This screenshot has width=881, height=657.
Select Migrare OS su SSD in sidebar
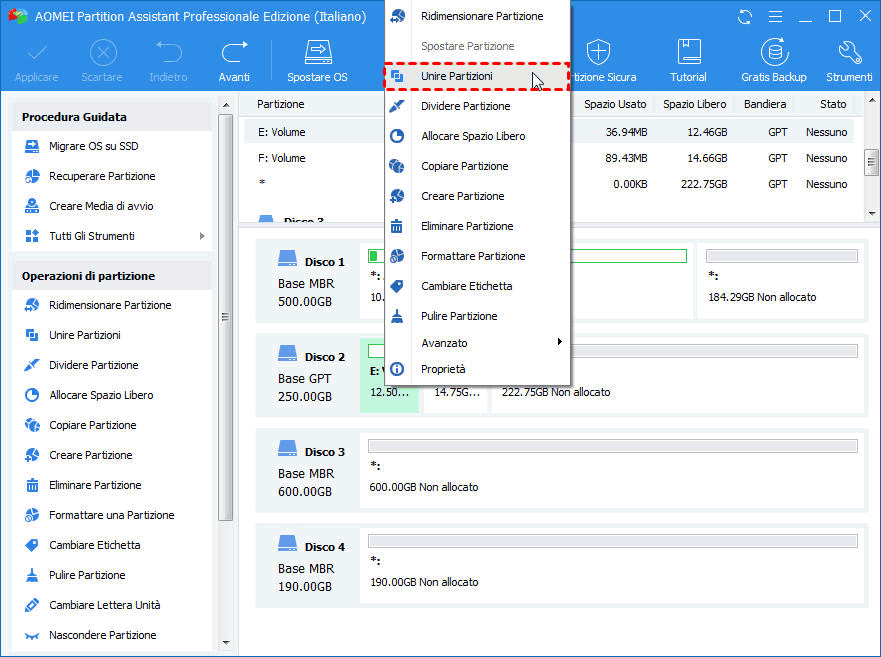coord(93,146)
